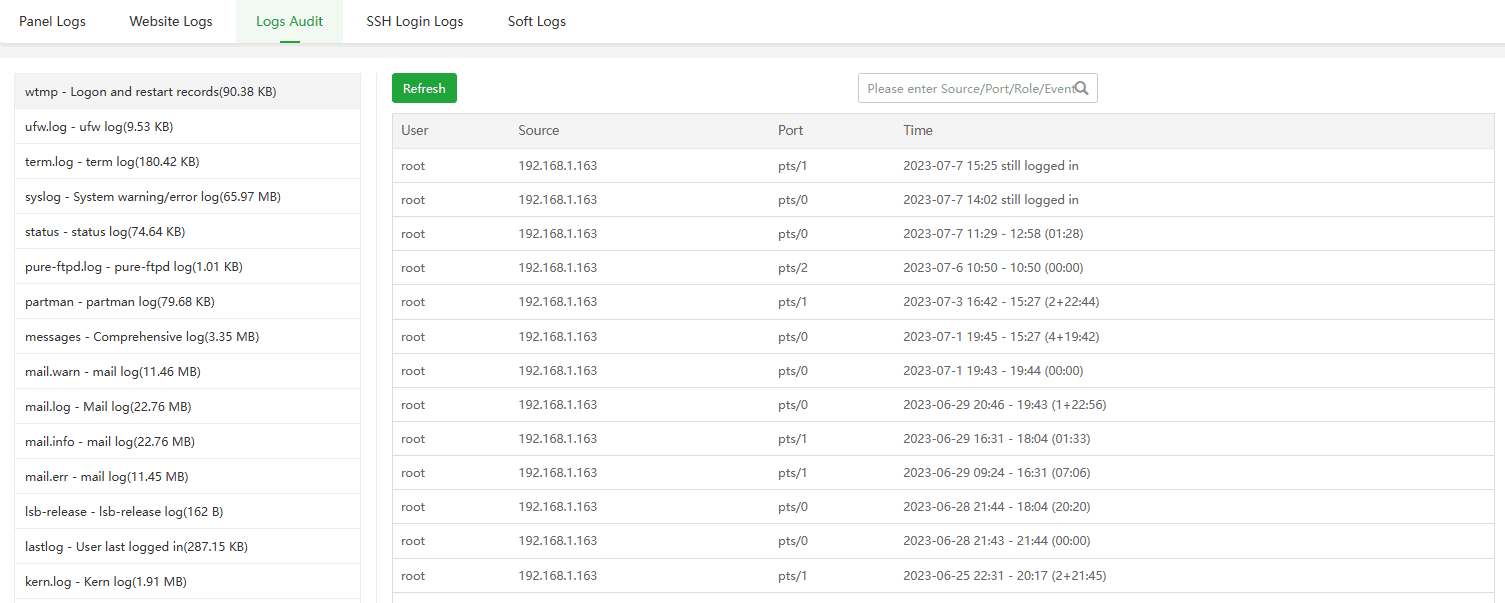
Task: Click the search magnifier icon
Action: point(1081,88)
